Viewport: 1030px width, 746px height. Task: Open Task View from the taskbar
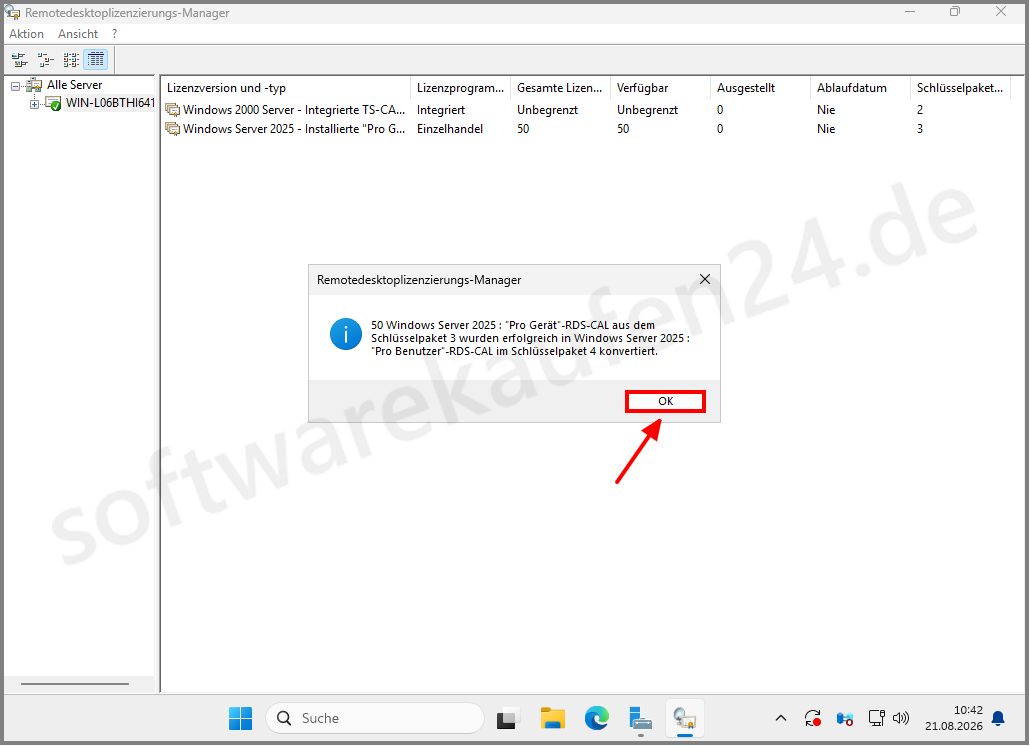click(x=508, y=718)
